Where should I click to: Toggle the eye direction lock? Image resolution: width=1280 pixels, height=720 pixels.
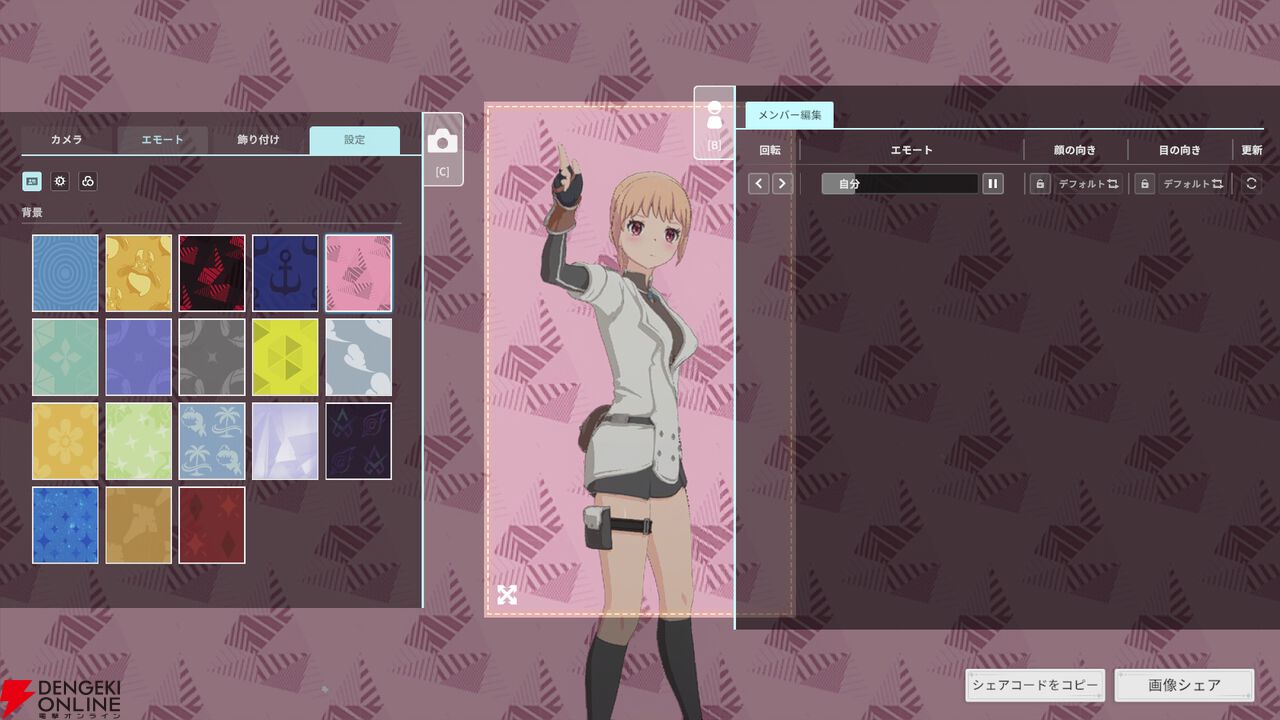pyautogui.click(x=1144, y=184)
